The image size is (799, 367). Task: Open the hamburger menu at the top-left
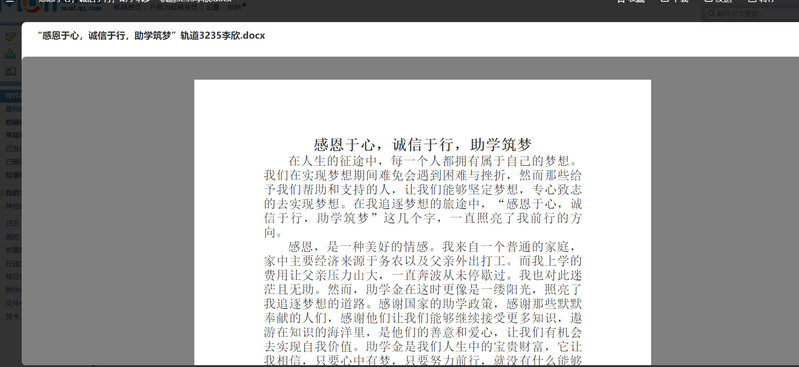point(9,2)
